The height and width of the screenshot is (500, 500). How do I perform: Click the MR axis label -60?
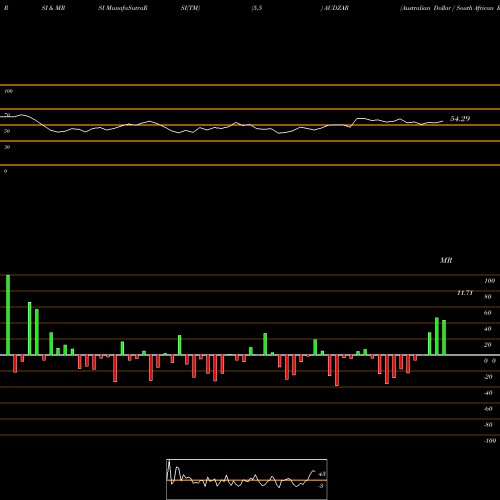pyautogui.click(x=488, y=409)
